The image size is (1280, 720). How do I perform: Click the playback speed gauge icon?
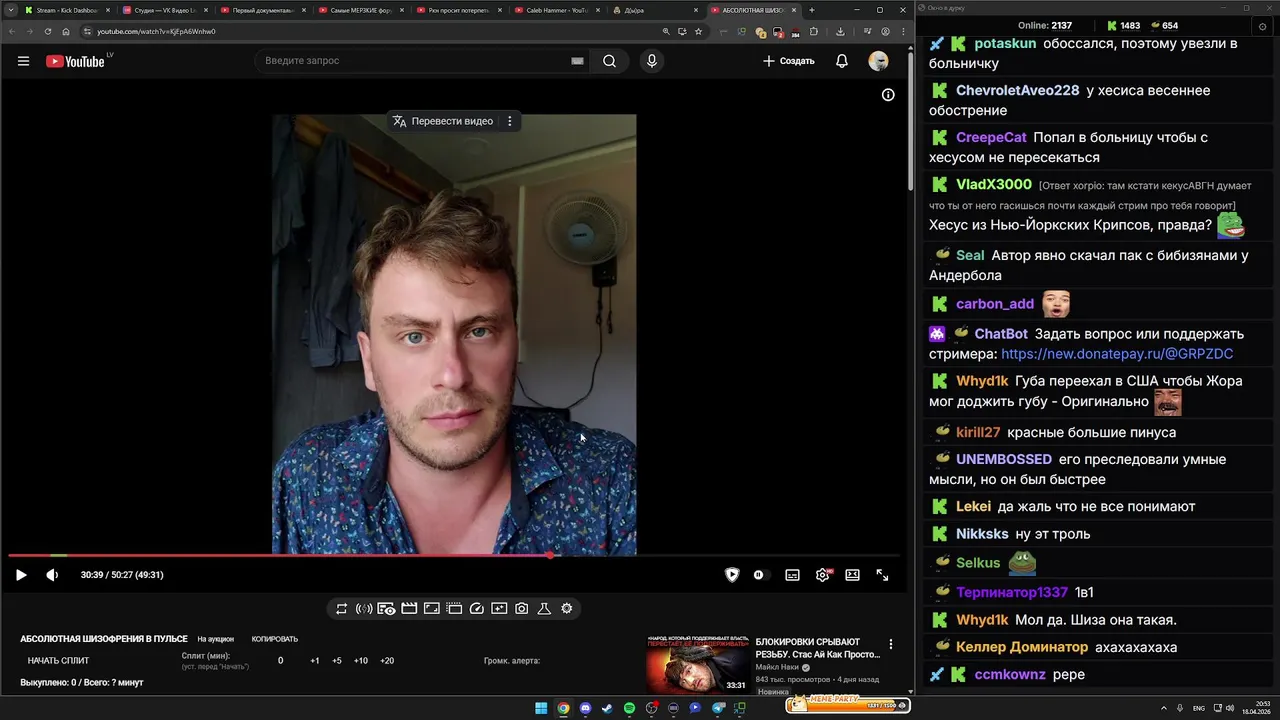pyautogui.click(x=477, y=608)
